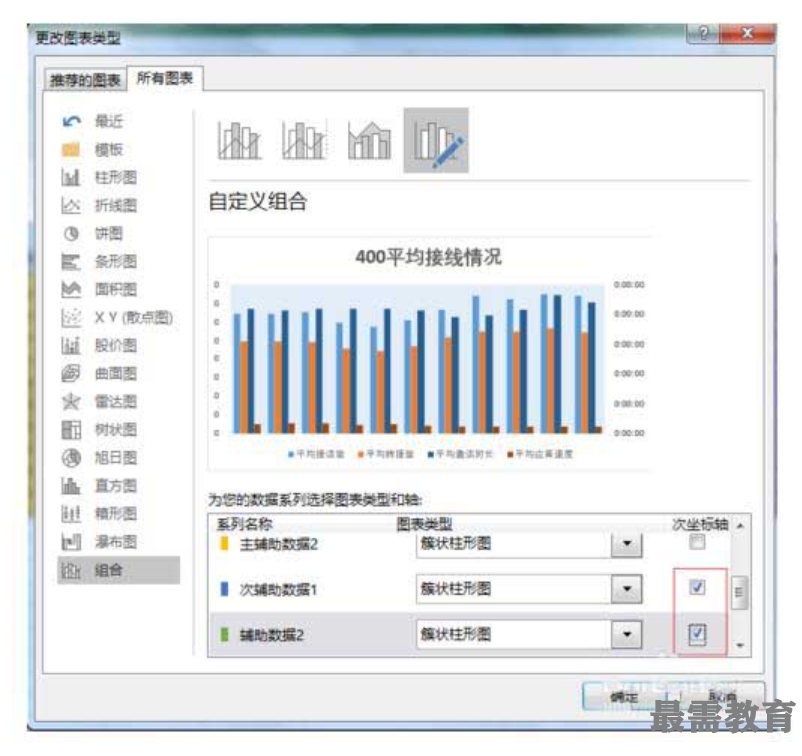802x756 pixels.
Task: Select the Recent (最近) chart category icon
Action: point(71,122)
